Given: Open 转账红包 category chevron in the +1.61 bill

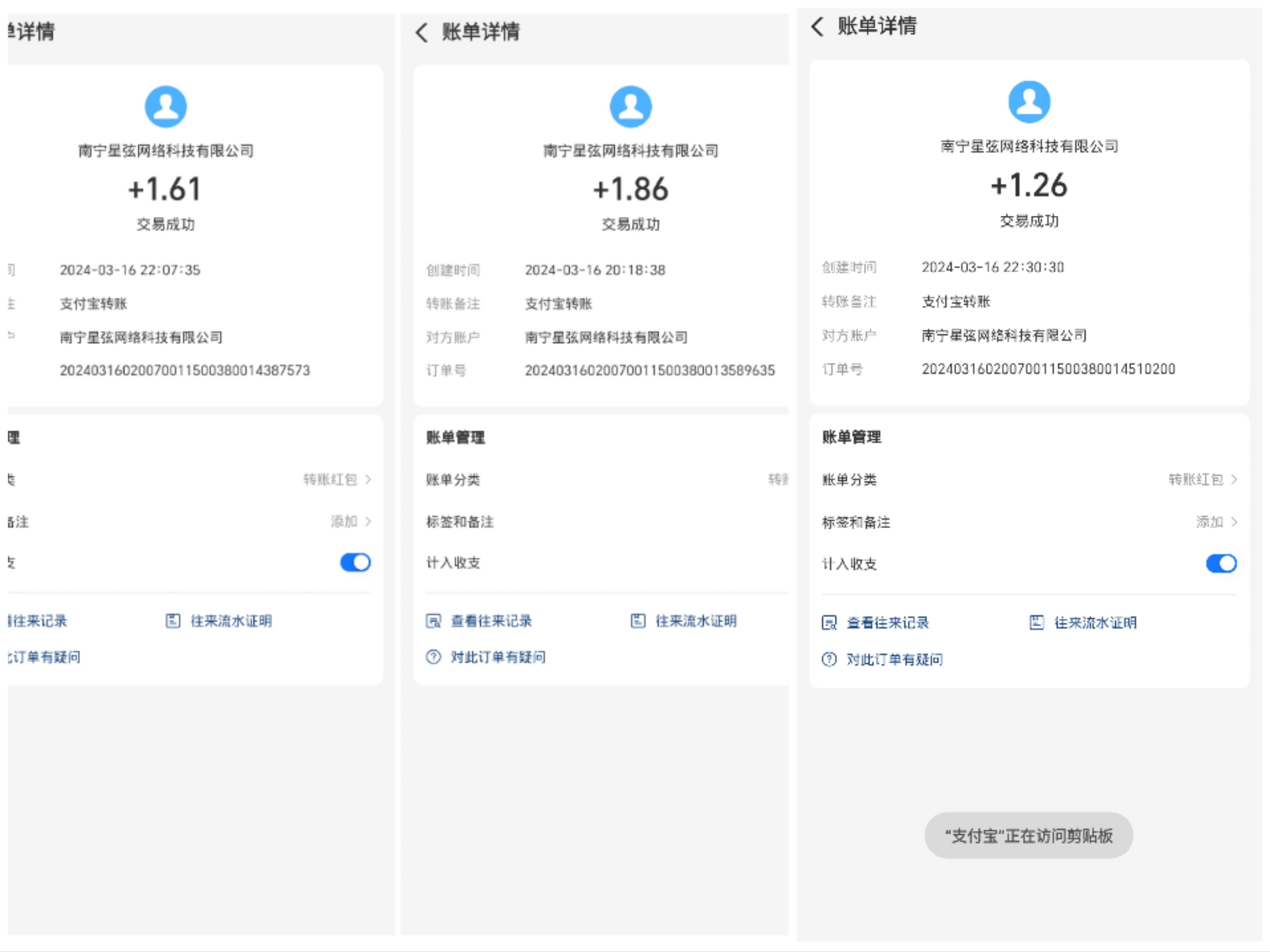Looking at the screenshot, I should [368, 479].
